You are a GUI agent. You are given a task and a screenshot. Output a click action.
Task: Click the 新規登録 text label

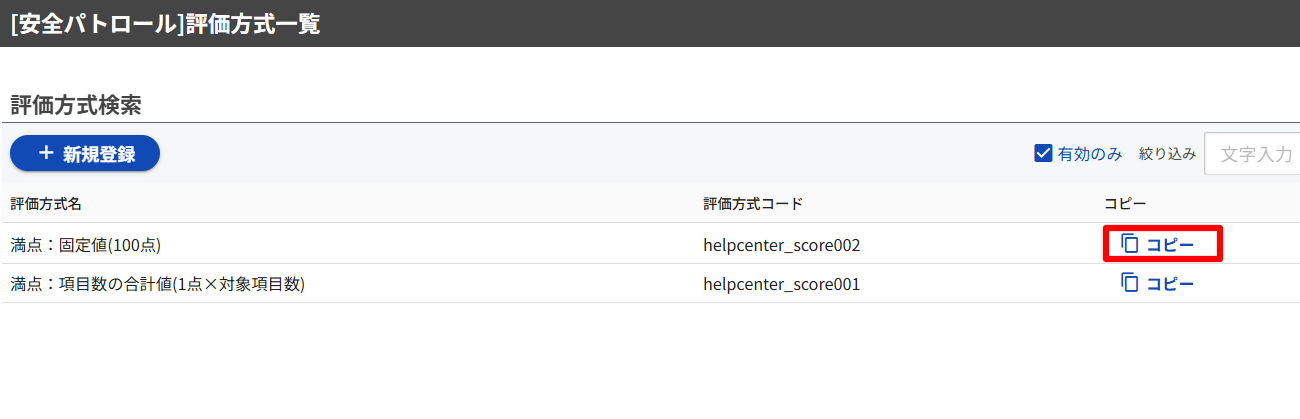[x=98, y=154]
